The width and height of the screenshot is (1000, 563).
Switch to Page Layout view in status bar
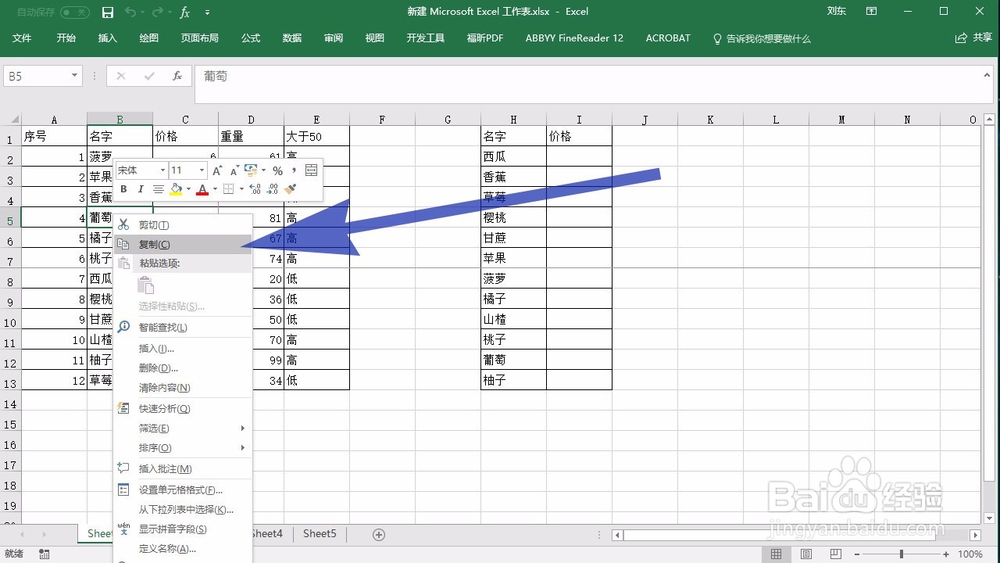[x=806, y=553]
